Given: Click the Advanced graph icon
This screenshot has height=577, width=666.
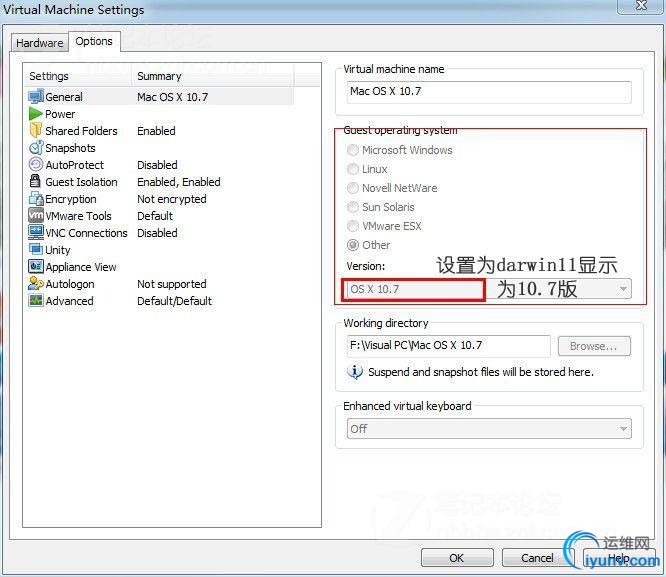Looking at the screenshot, I should point(36,300).
